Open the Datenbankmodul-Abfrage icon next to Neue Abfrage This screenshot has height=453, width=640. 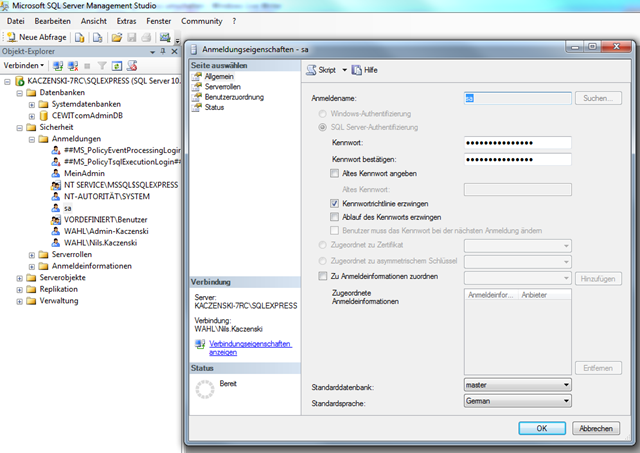(x=80, y=38)
